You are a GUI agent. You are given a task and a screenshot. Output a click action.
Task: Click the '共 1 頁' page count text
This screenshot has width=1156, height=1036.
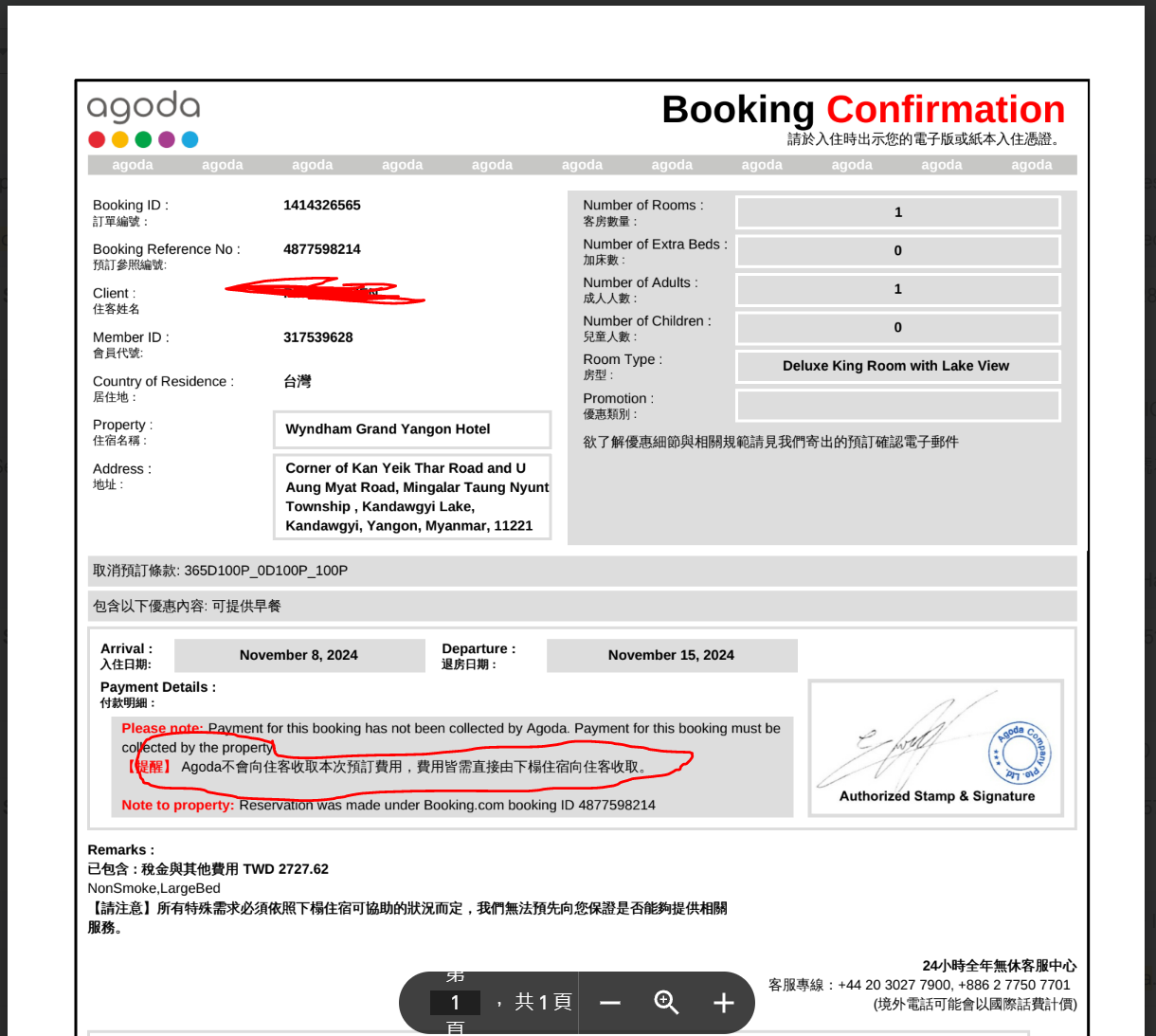click(543, 1002)
